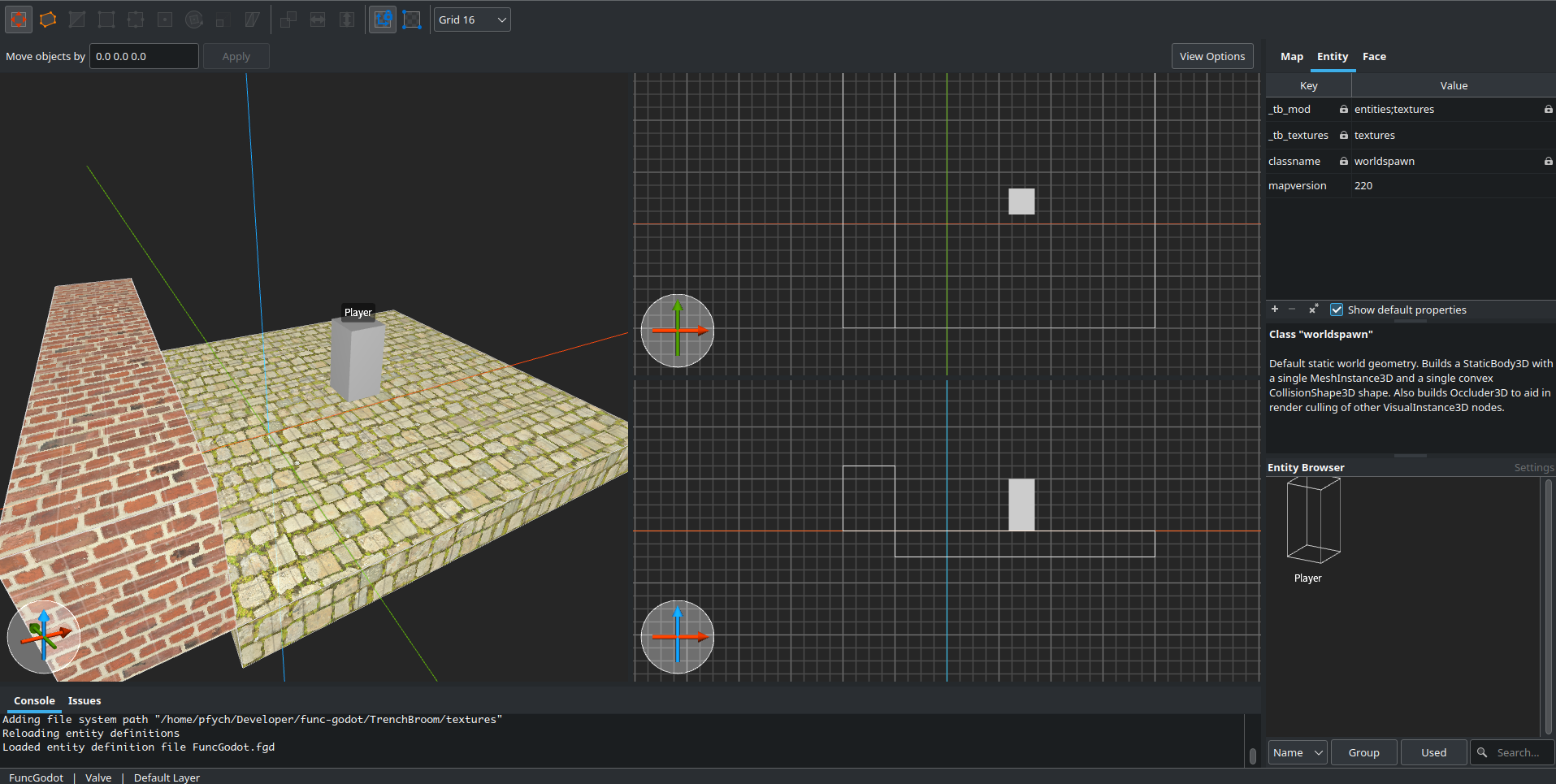Toggle the UV lock button
Screen dimensions: 1556x784
pos(412,19)
